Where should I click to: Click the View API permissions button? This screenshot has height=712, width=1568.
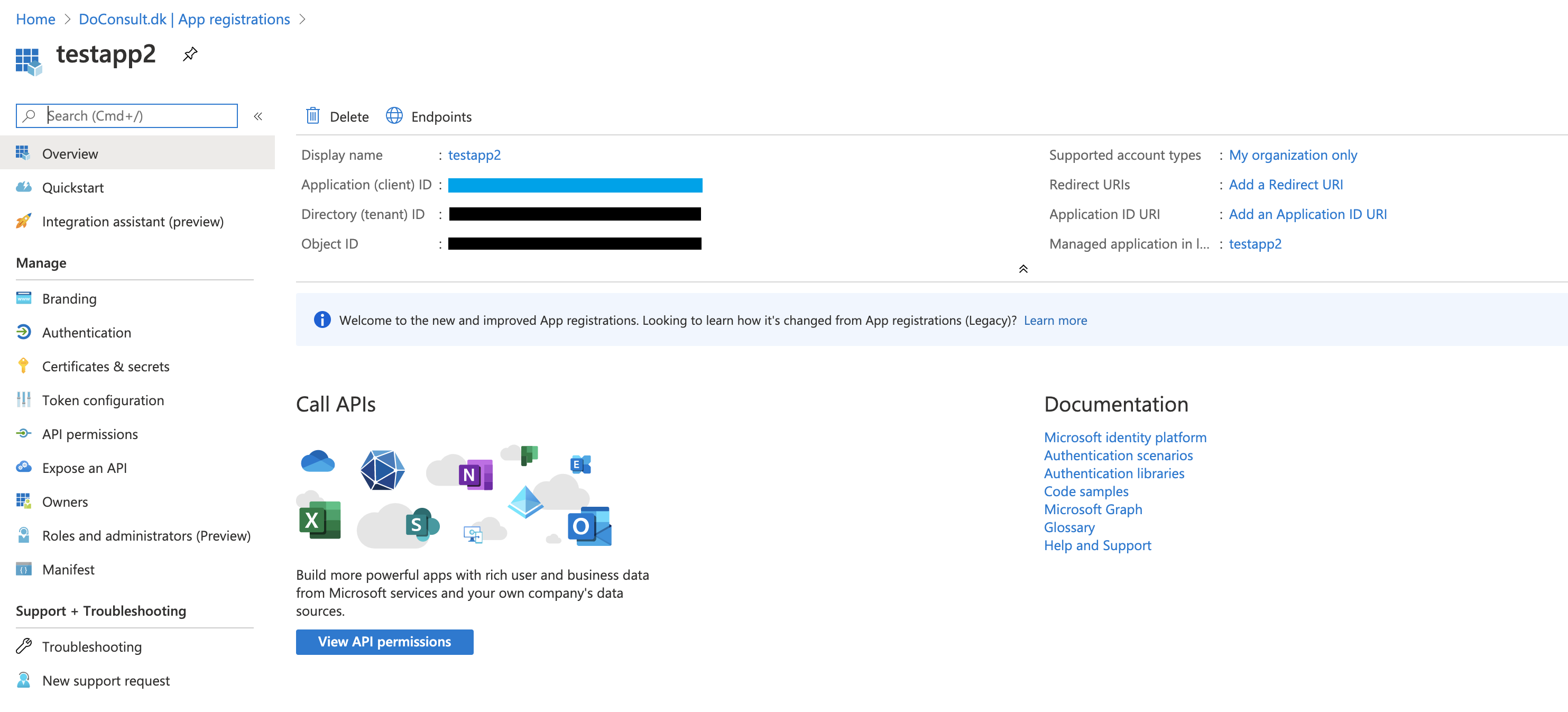pyautogui.click(x=384, y=641)
